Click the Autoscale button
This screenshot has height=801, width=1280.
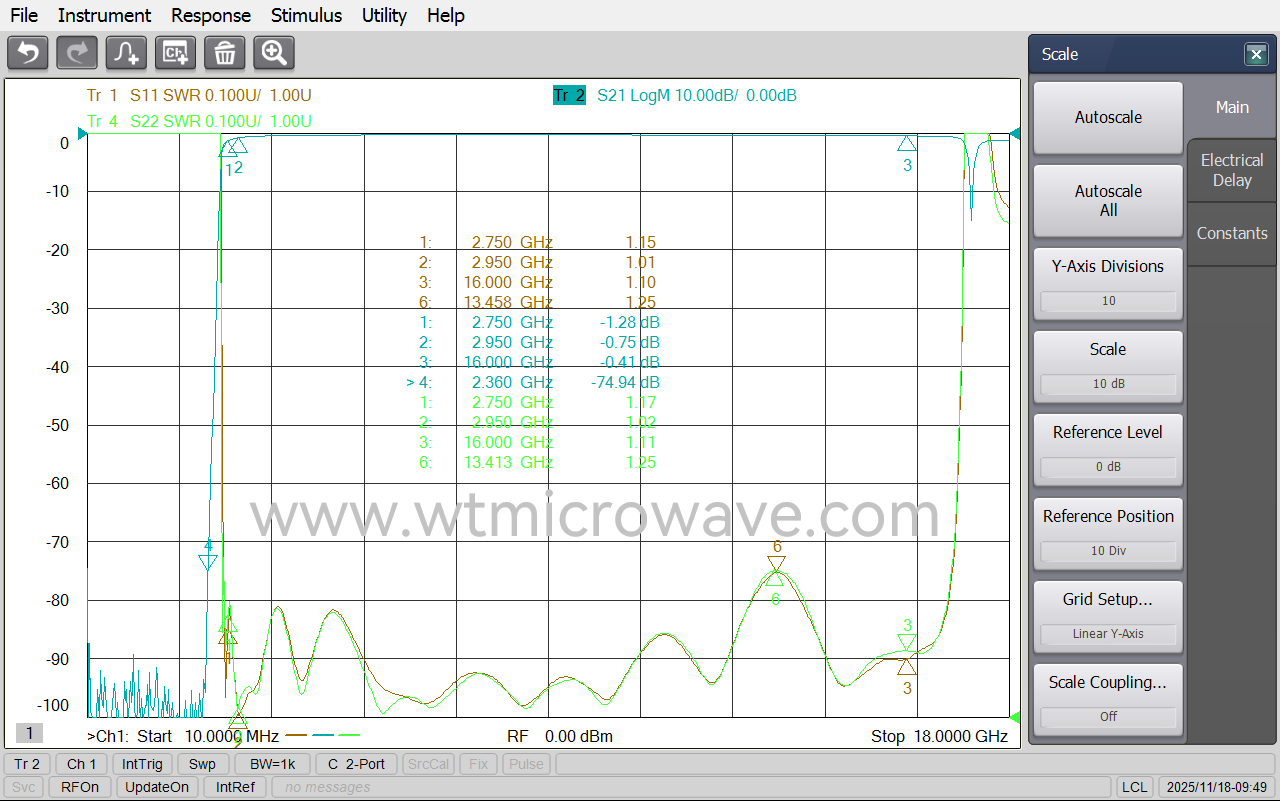1108,117
